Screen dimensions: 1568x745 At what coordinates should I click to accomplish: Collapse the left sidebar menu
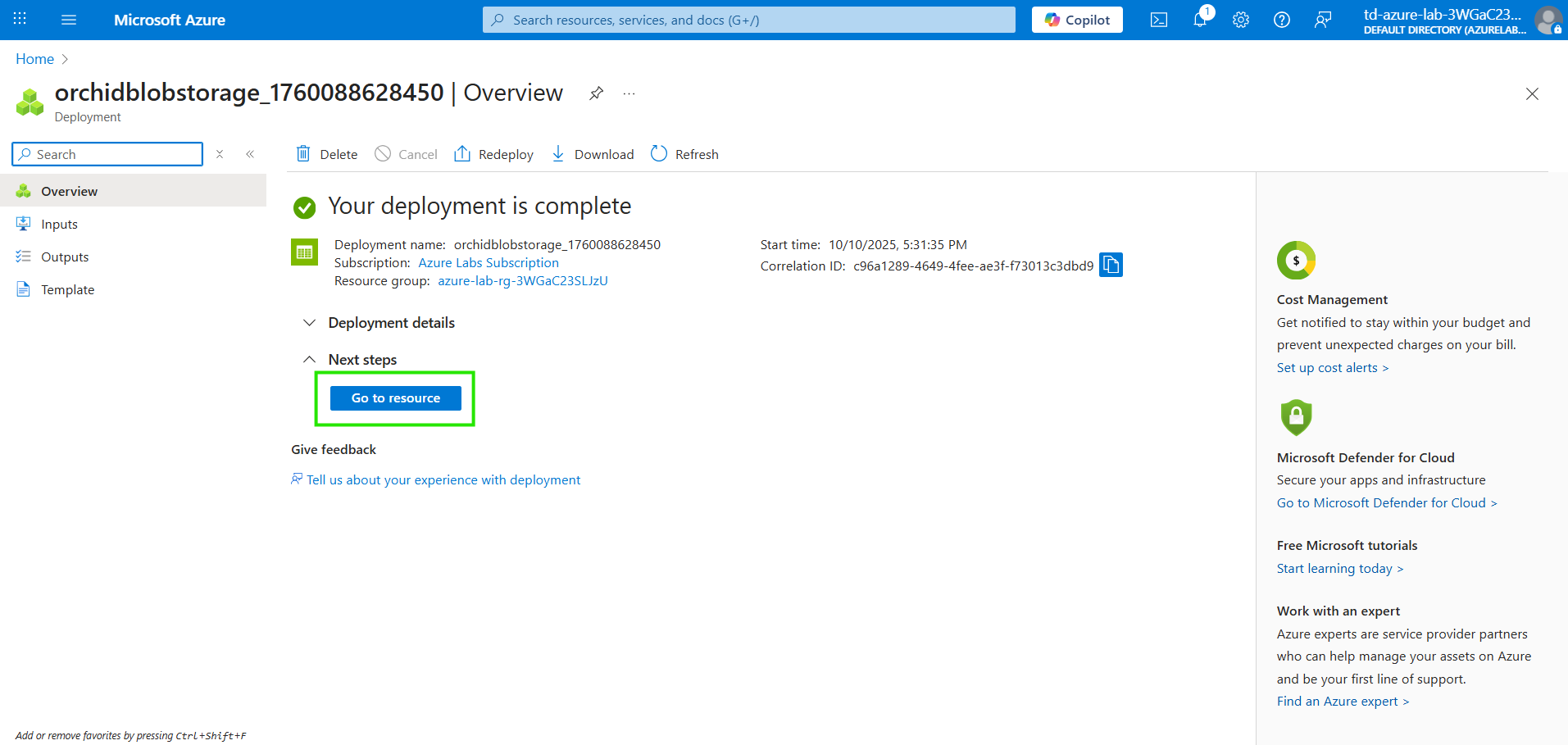point(250,154)
